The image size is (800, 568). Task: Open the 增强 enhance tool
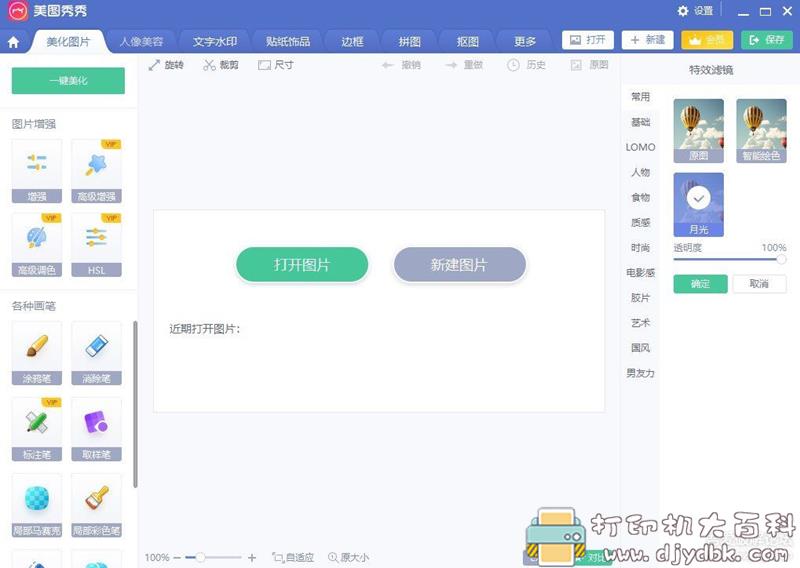pos(37,171)
